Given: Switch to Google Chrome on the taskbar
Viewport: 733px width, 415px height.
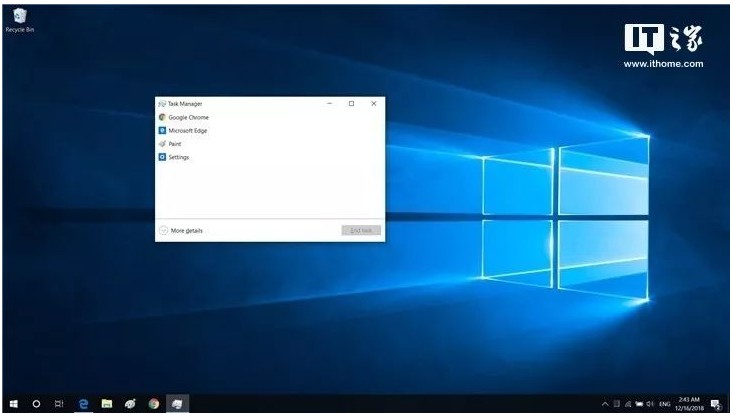Looking at the screenshot, I should click(153, 404).
